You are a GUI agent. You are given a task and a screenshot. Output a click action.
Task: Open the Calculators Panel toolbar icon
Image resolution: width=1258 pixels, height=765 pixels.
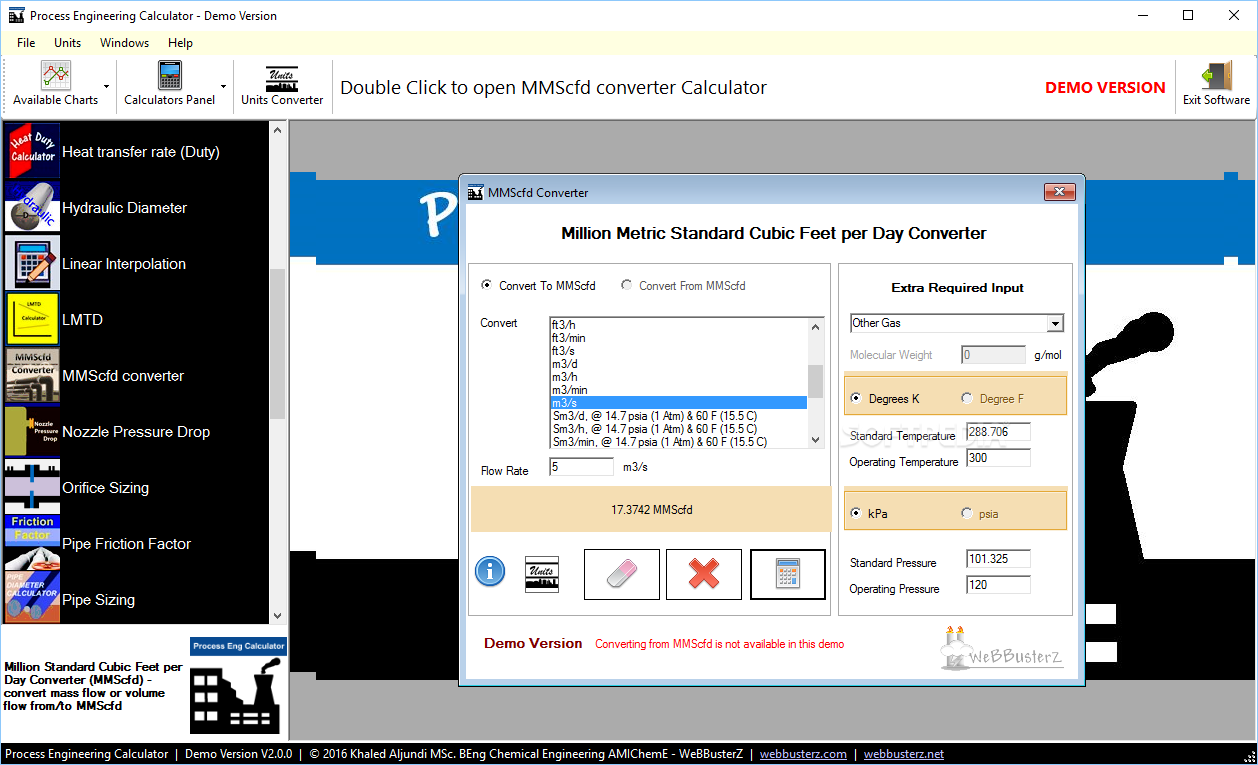point(170,77)
